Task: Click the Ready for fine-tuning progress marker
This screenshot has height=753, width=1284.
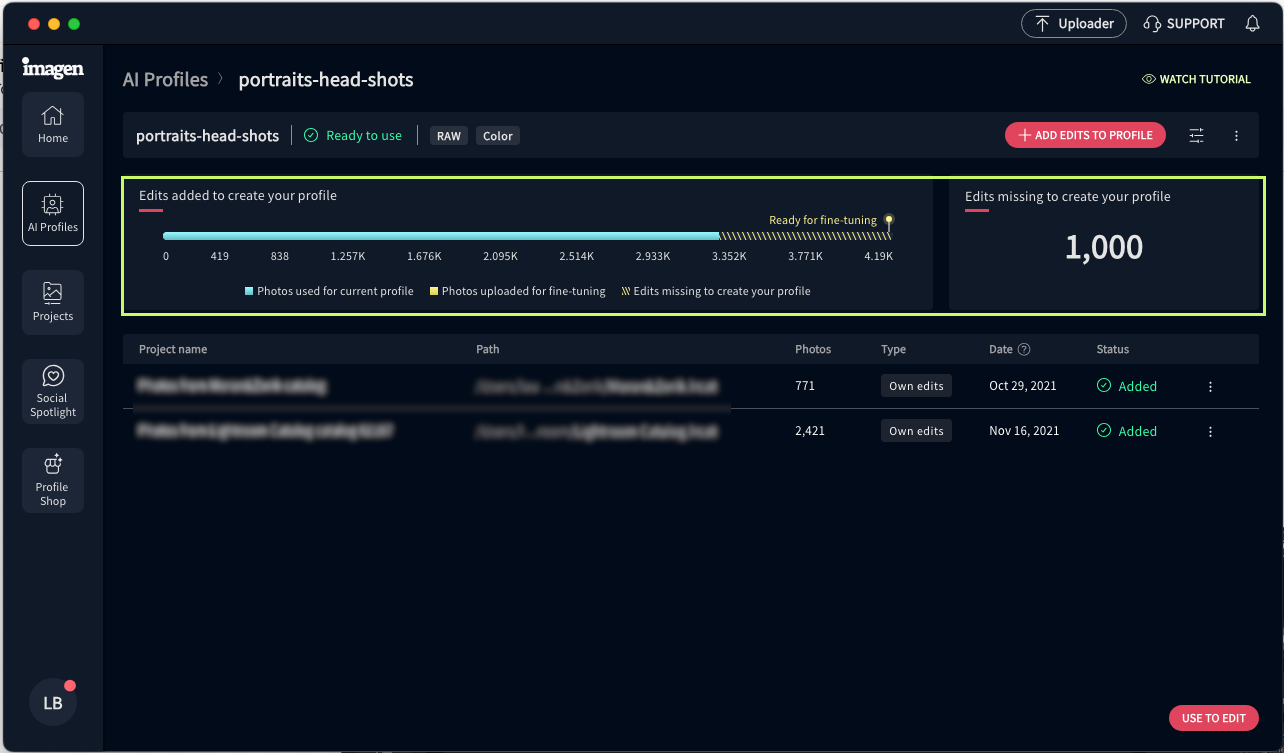Action: [x=889, y=221]
